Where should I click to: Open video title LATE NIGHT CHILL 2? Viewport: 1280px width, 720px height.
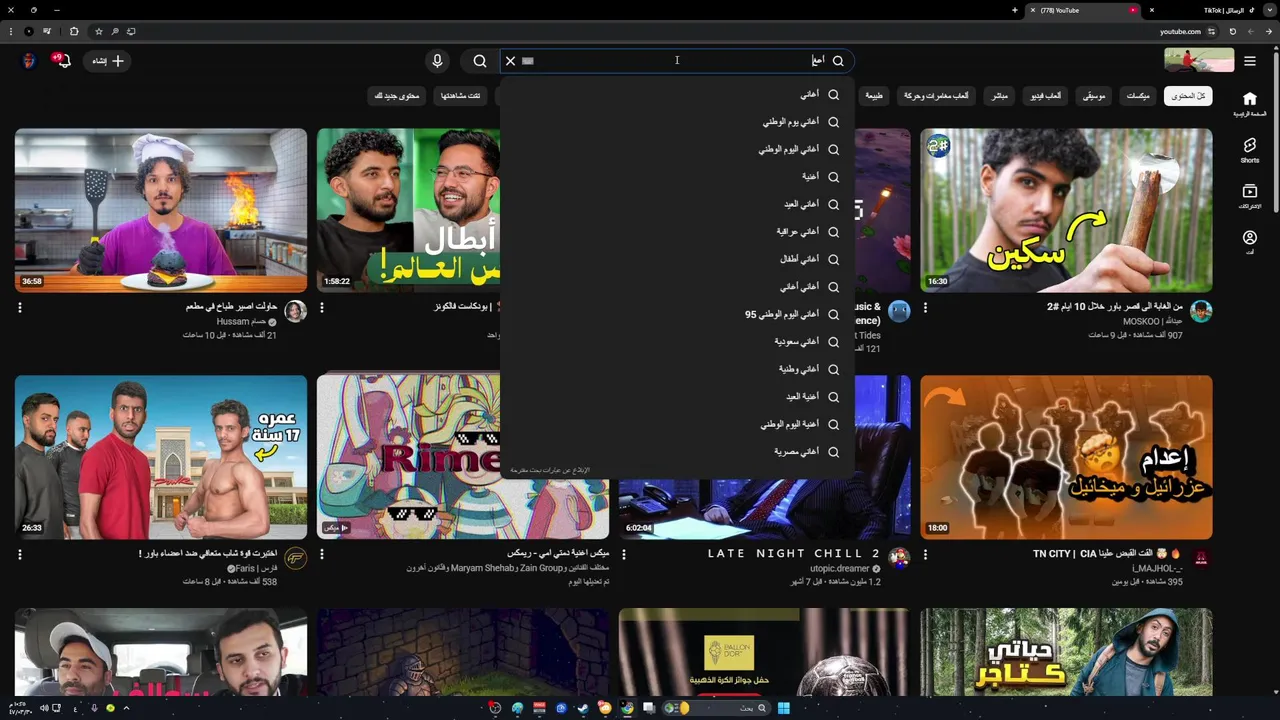pos(794,553)
